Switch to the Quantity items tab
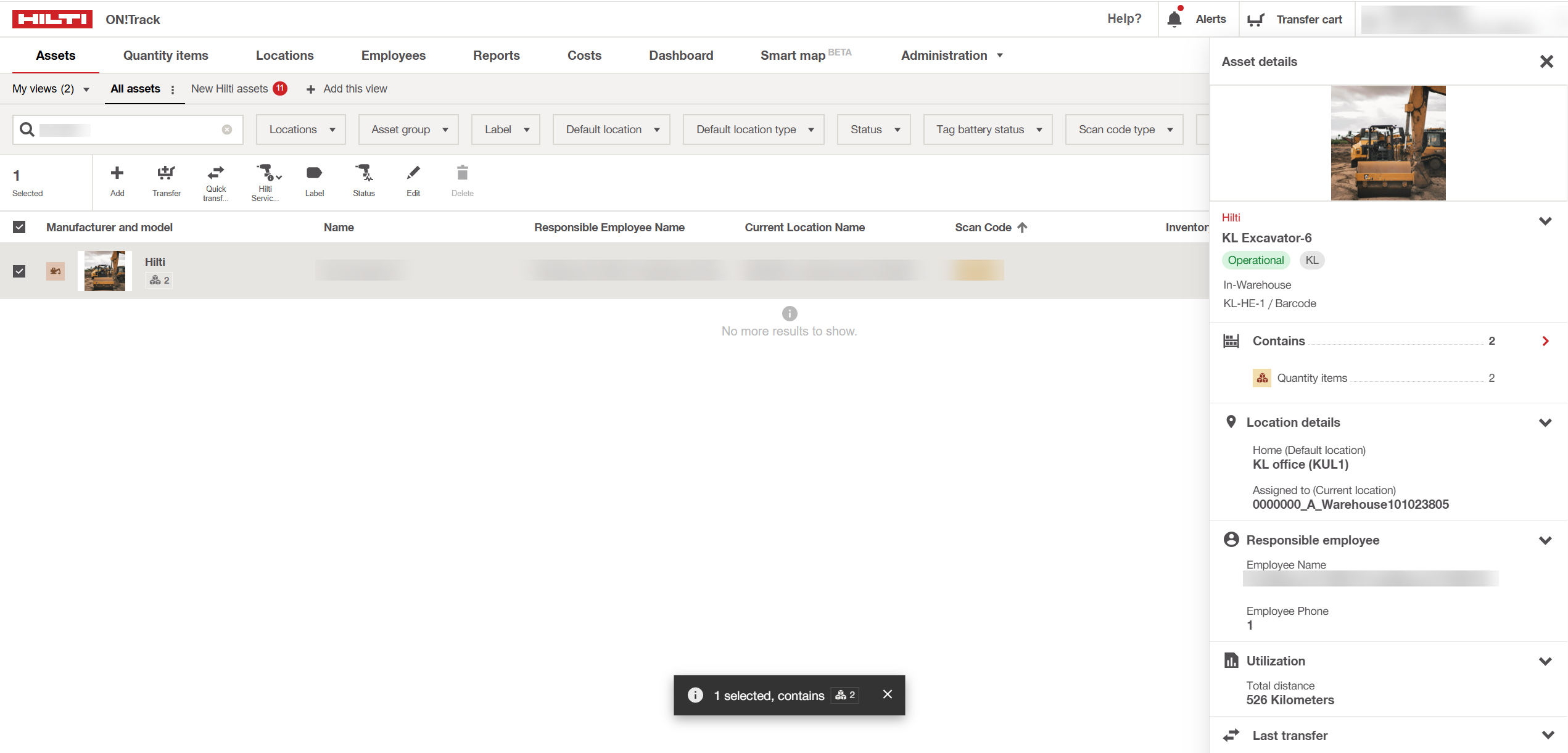 pos(165,56)
